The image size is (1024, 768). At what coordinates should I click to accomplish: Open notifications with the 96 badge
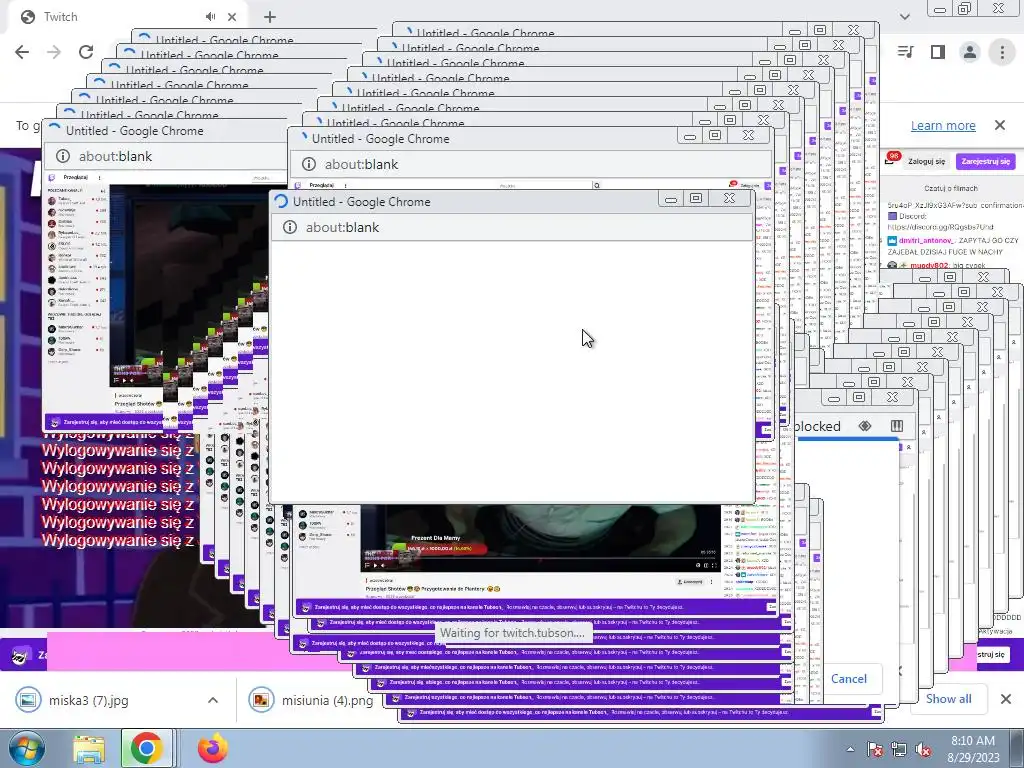pyautogui.click(x=891, y=159)
